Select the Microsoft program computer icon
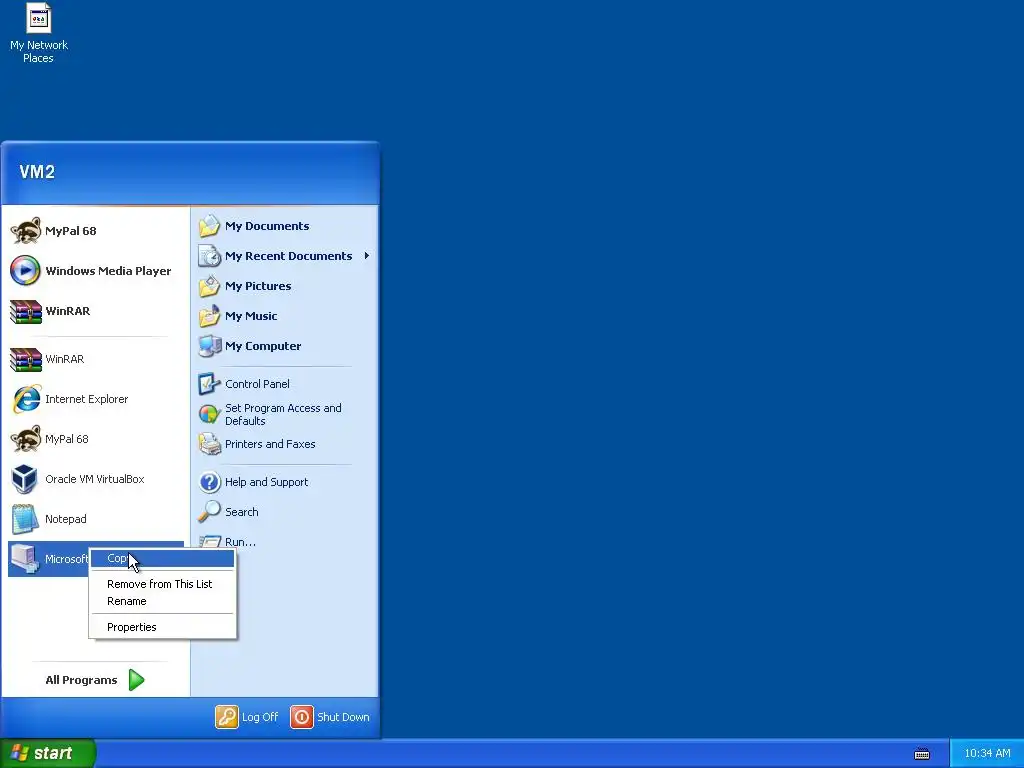This screenshot has height=768, width=1024. (x=25, y=559)
